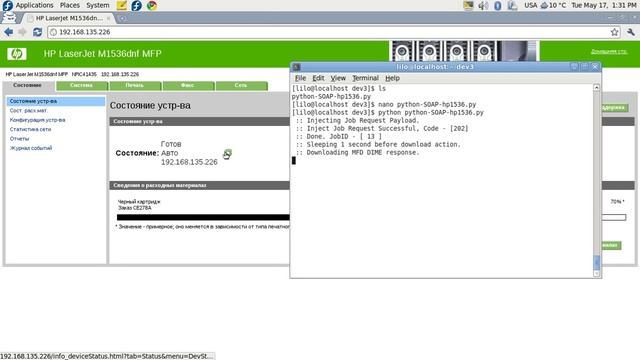The image size is (640, 360).
Task: Switch to the Система tab
Action: (x=81, y=85)
